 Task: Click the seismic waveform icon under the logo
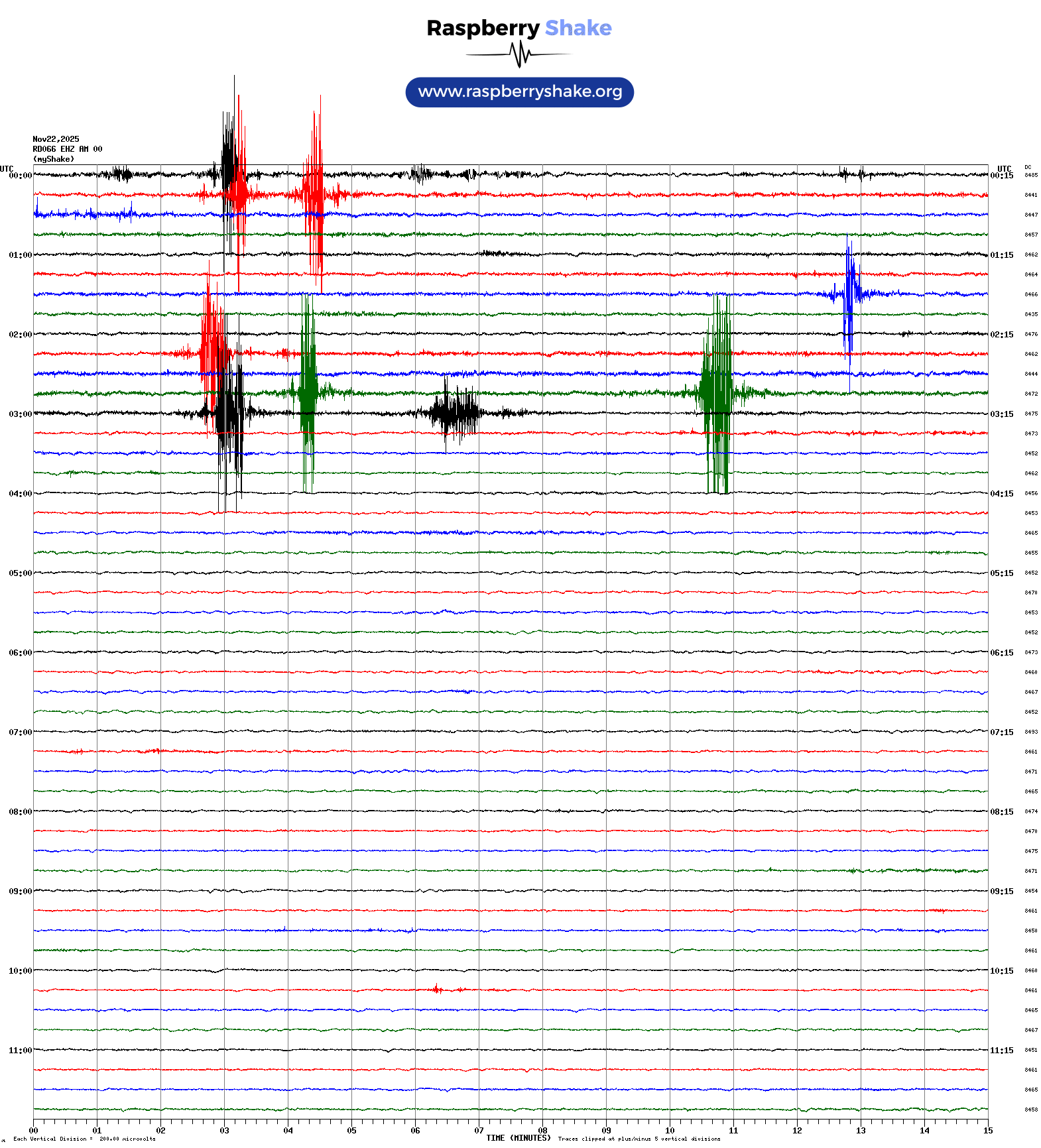tap(519, 54)
